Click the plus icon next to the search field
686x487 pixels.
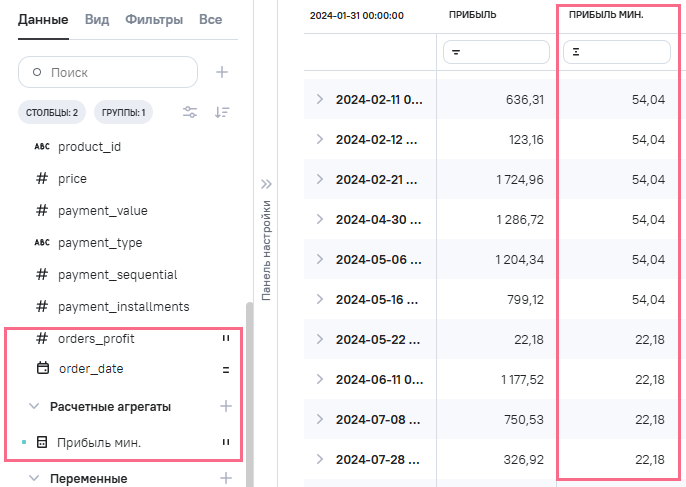223,72
